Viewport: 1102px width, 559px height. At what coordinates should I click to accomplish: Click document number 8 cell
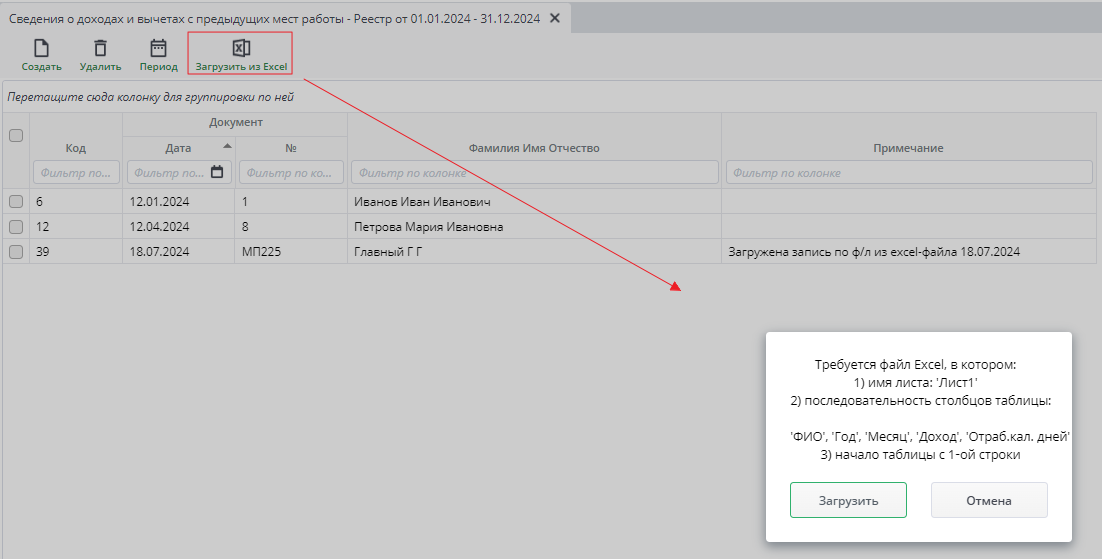click(291, 226)
